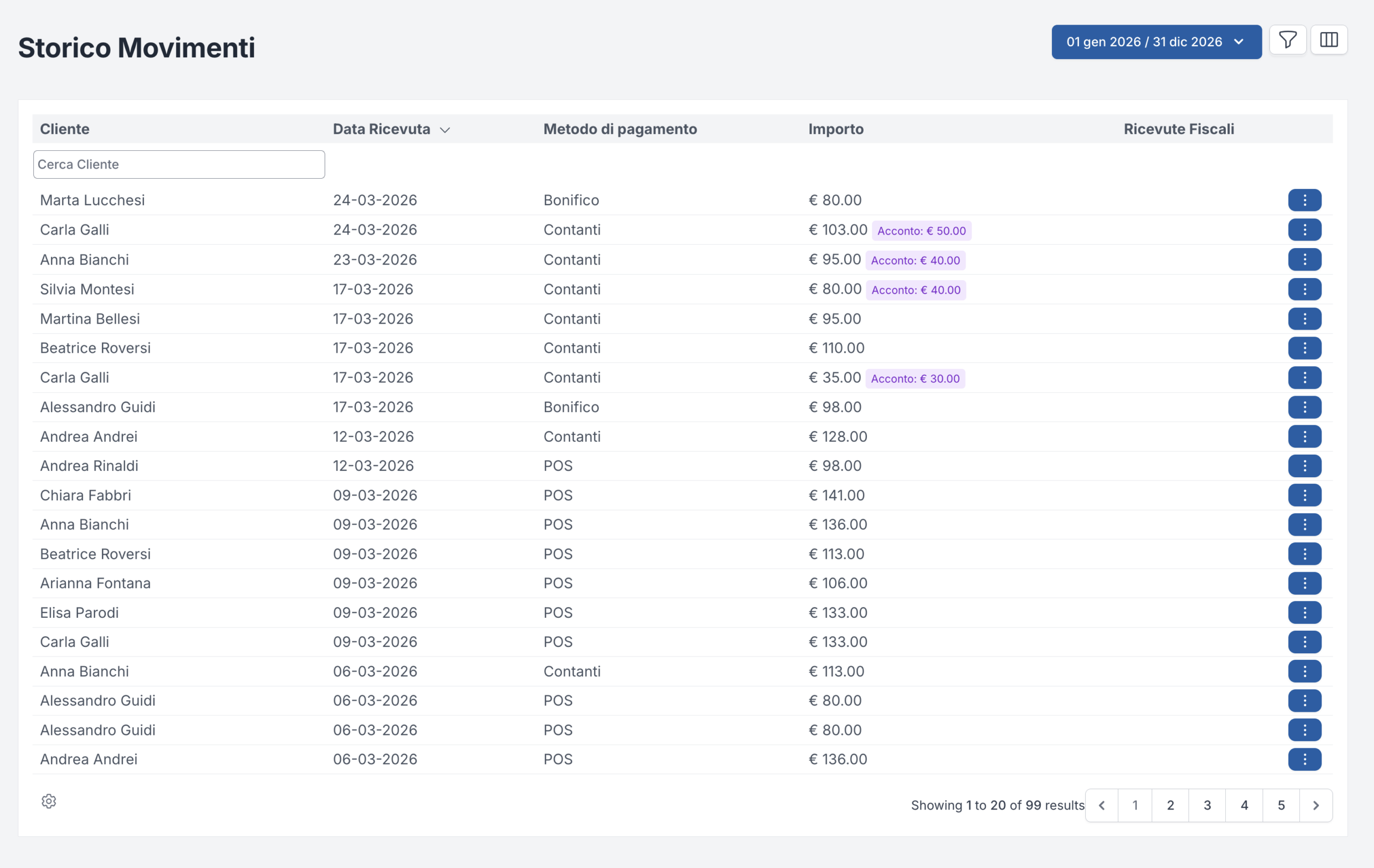Viewport: 1374px width, 868px height.
Task: Open the column layout icon
Action: (x=1328, y=40)
